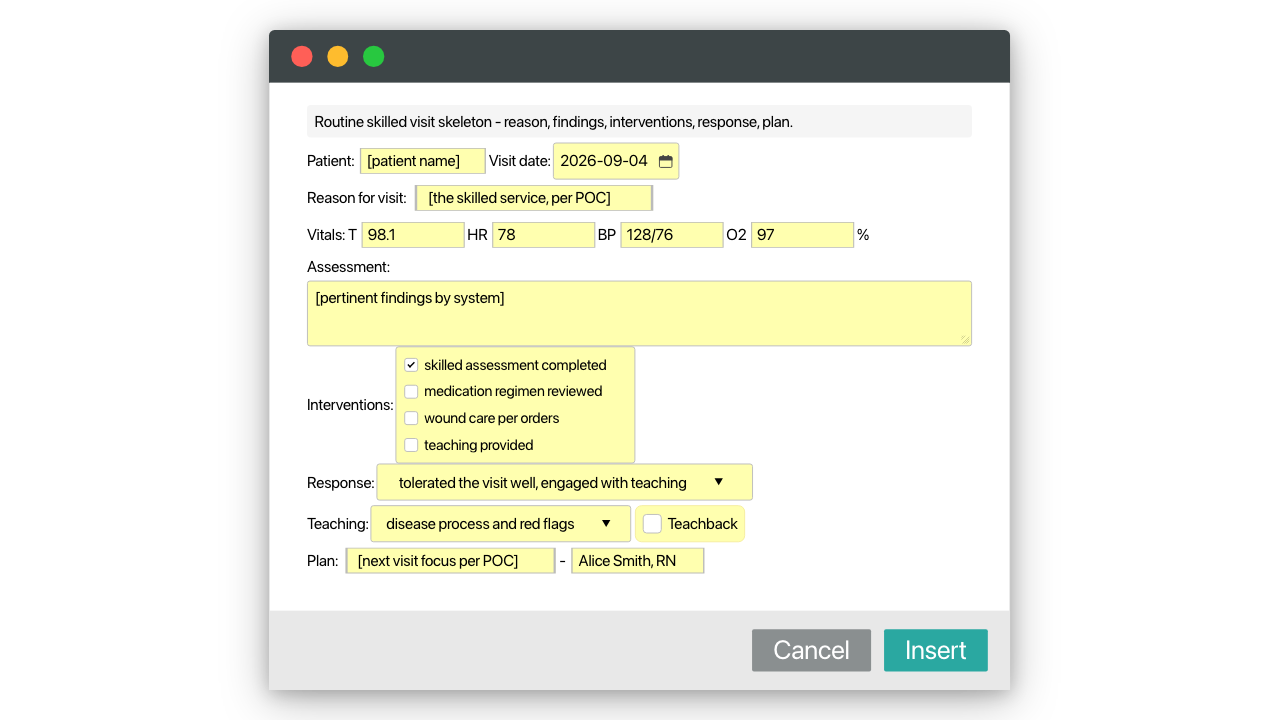The image size is (1280, 720).
Task: Click the Cancel button
Action: (811, 650)
